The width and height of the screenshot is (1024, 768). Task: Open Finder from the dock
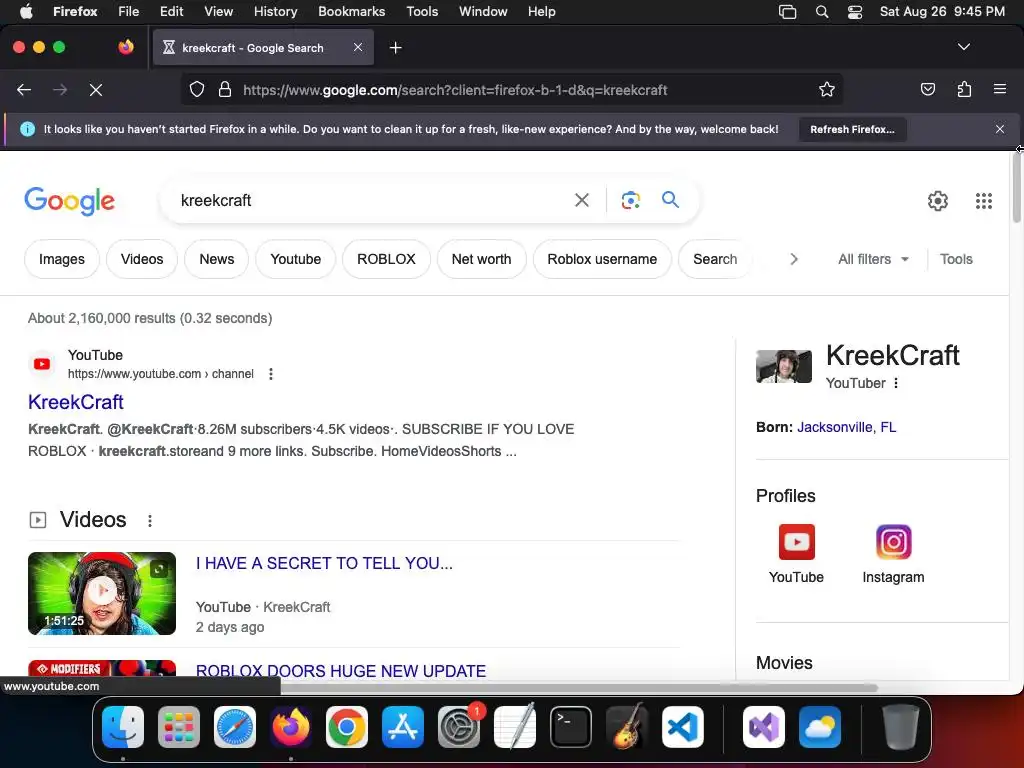[123, 727]
